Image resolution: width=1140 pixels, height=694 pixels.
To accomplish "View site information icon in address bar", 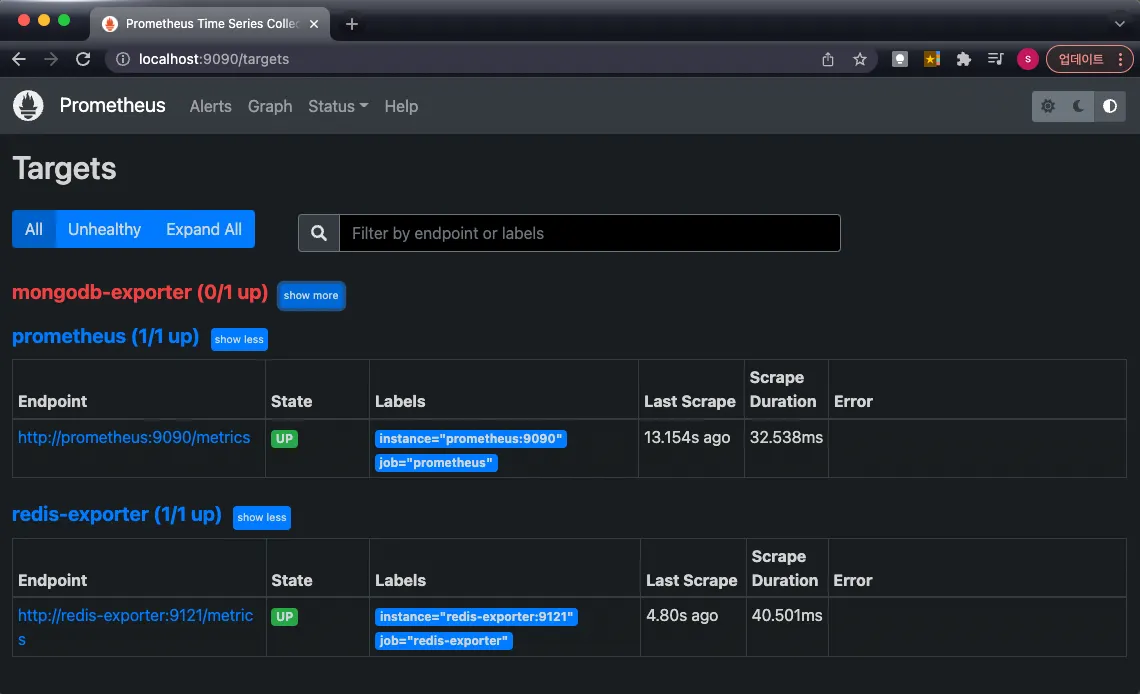I will tap(123, 59).
